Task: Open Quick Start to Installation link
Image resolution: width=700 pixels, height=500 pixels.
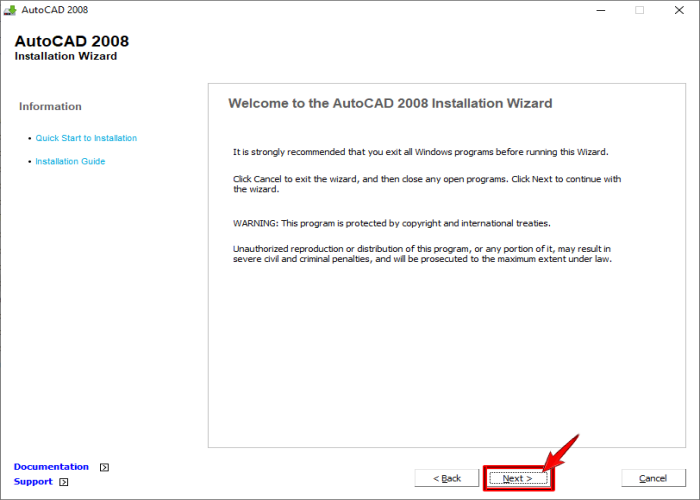Action: 86,138
